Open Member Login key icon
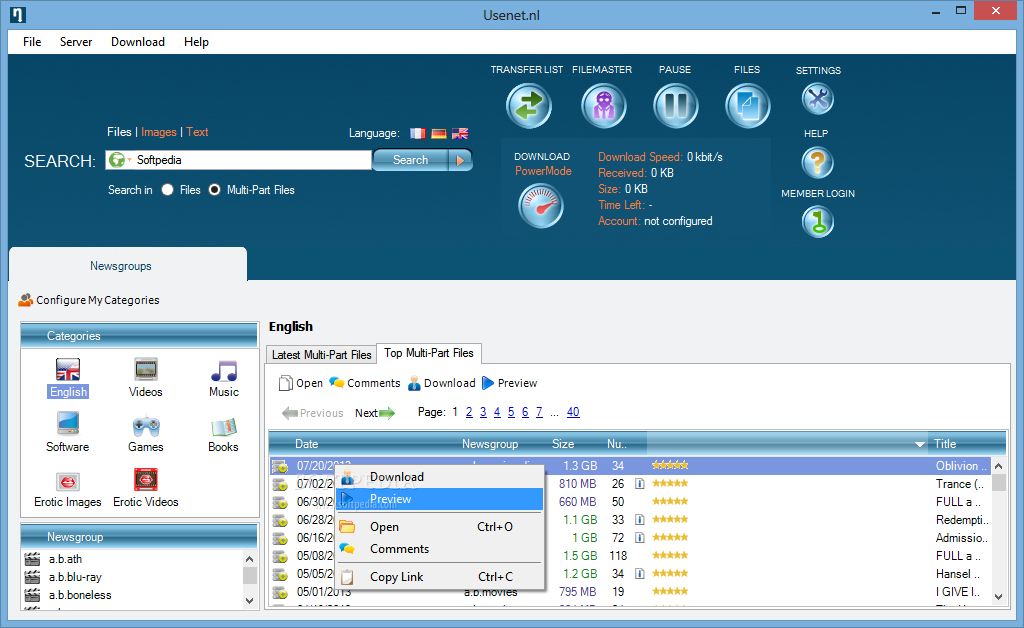This screenshot has height=628, width=1024. (x=818, y=222)
